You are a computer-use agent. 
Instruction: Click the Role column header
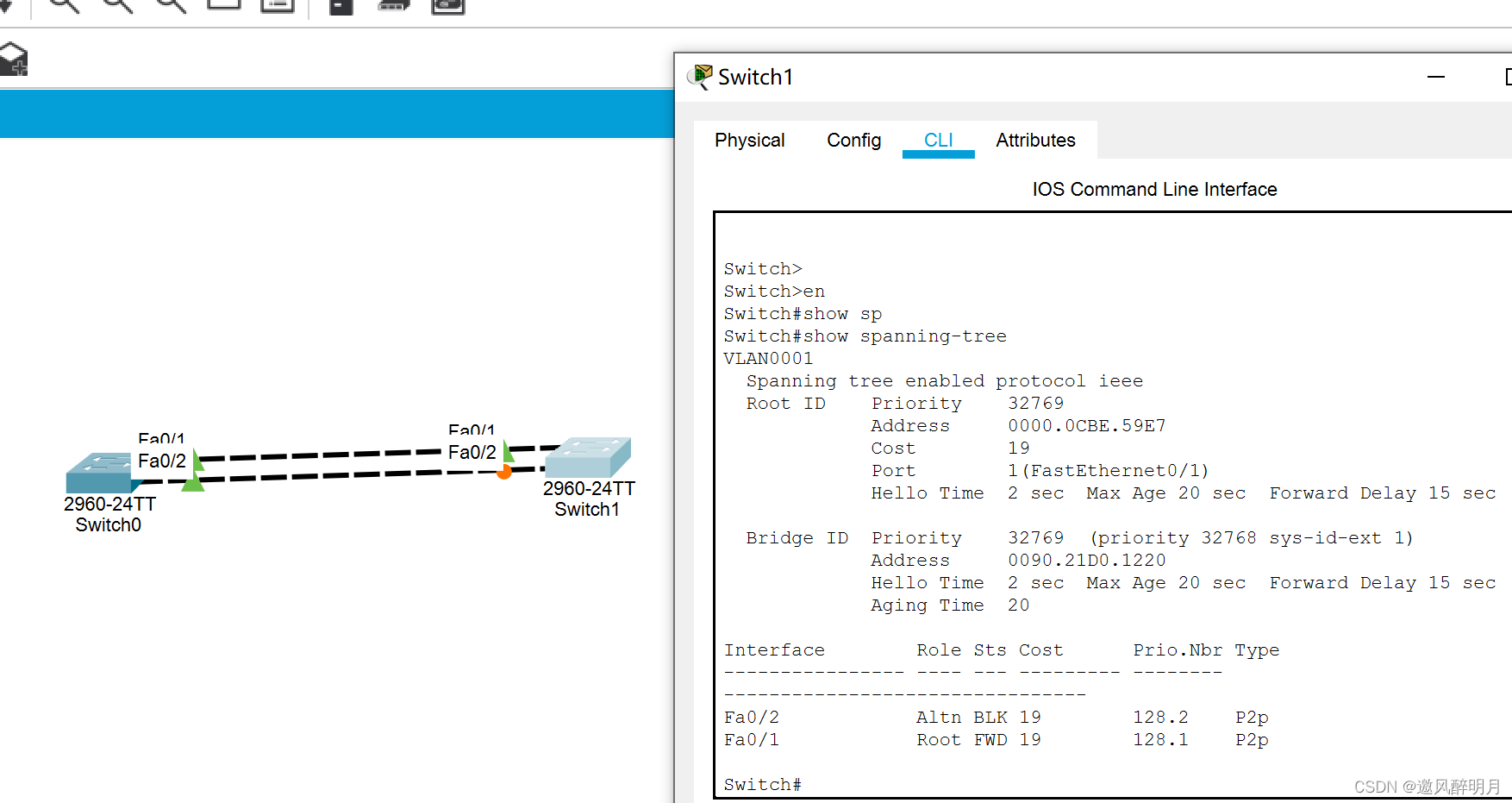tap(939, 650)
